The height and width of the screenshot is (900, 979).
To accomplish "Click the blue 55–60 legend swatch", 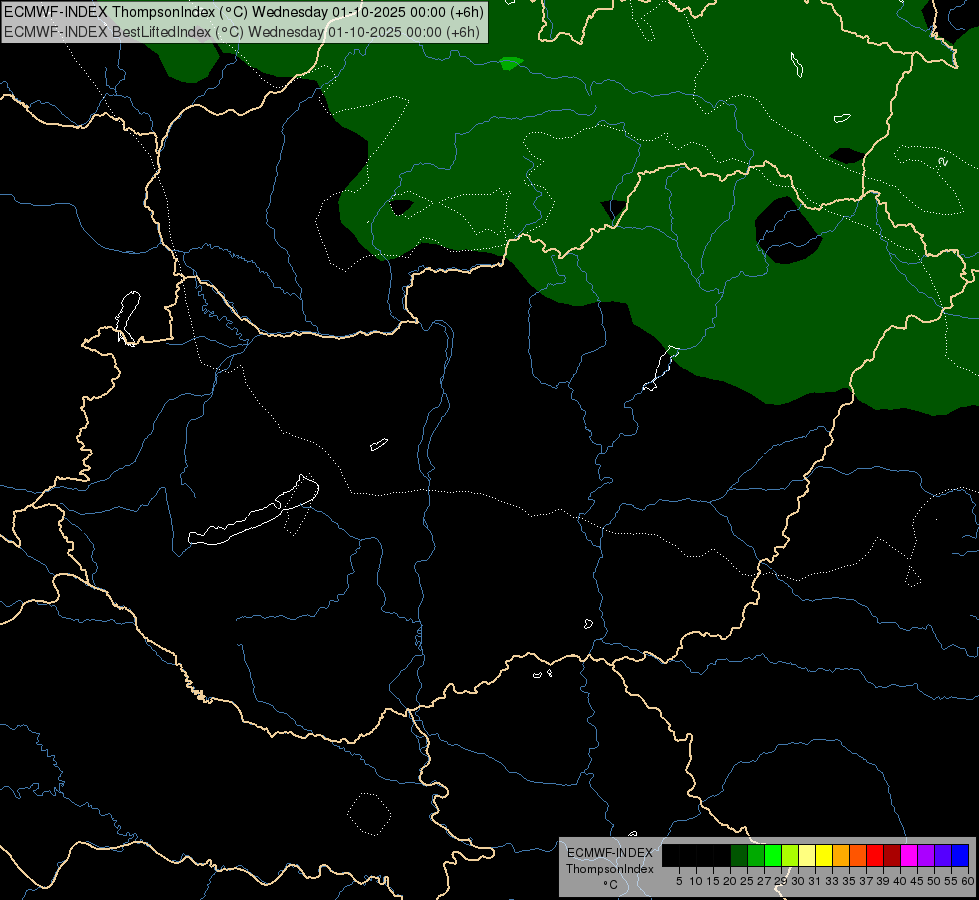I will 960,855.
